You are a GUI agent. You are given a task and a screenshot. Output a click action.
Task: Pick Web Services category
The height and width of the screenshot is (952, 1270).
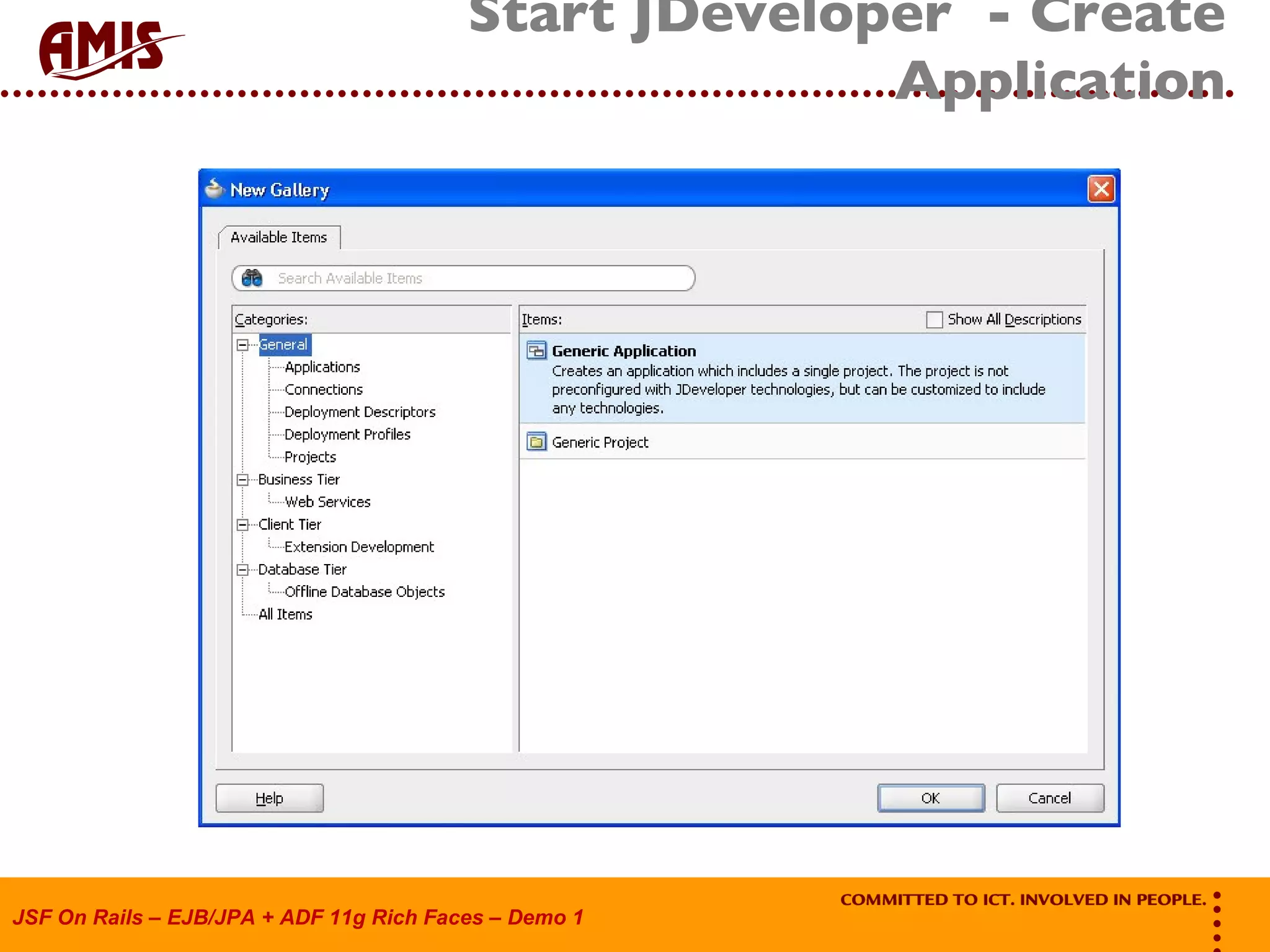pos(328,502)
